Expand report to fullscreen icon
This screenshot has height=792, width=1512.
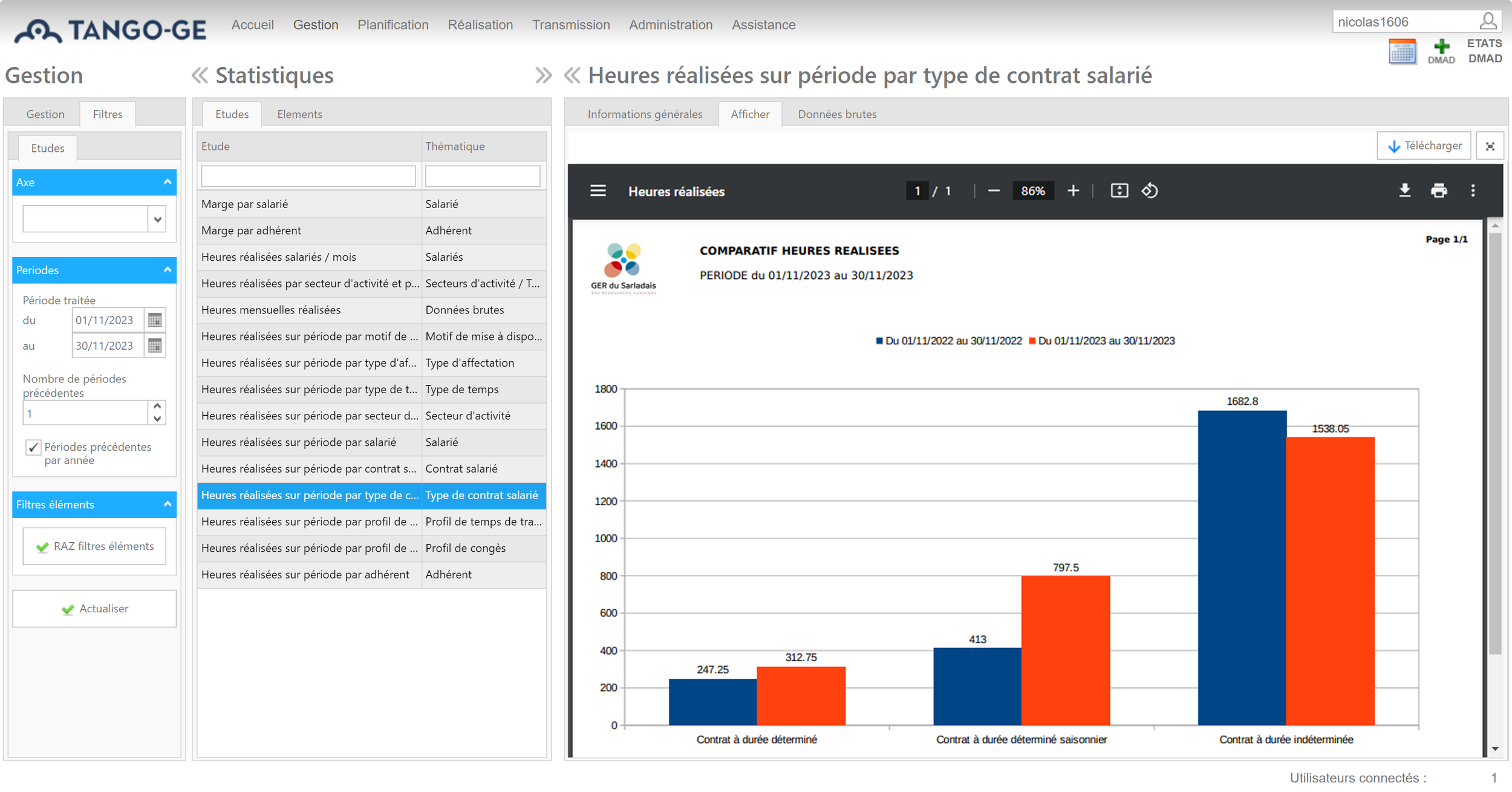(x=1490, y=146)
